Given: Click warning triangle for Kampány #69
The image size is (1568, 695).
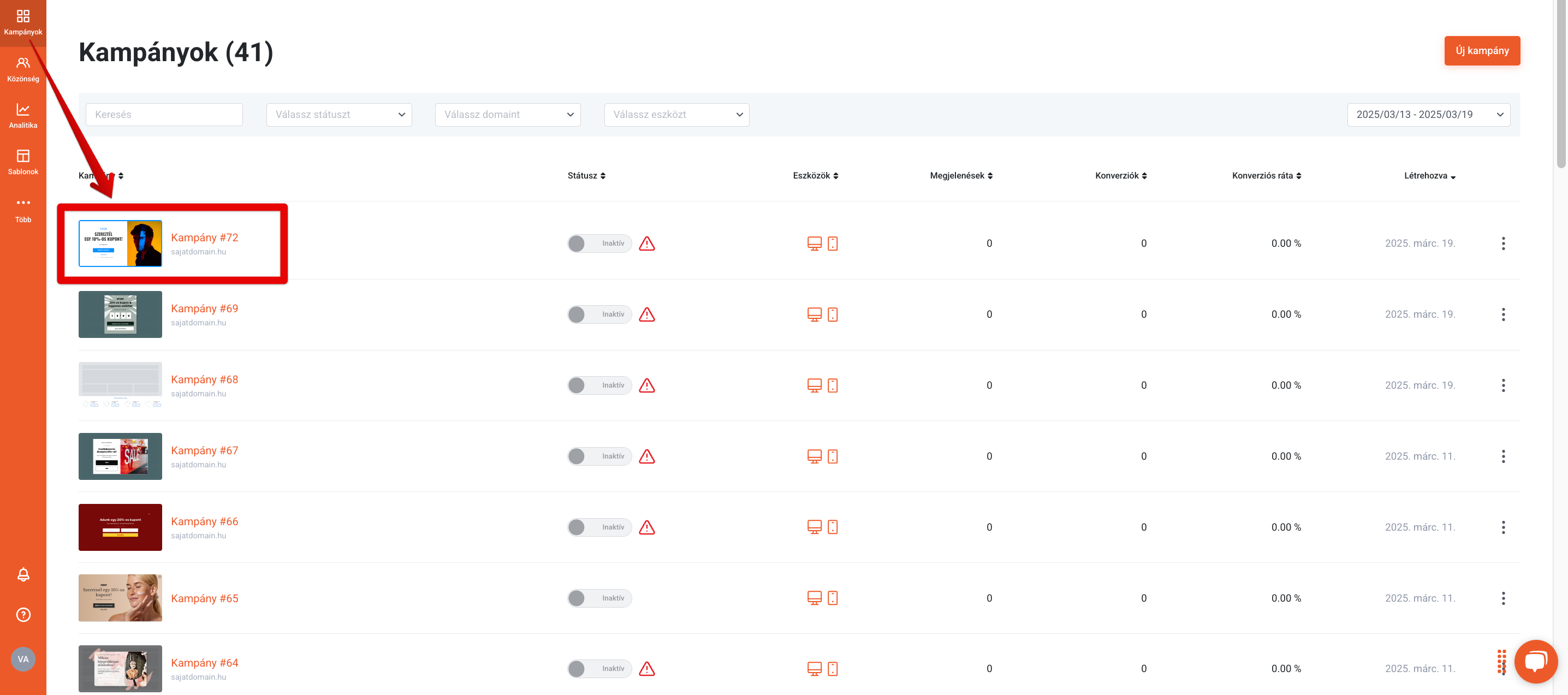Looking at the screenshot, I should [647, 314].
